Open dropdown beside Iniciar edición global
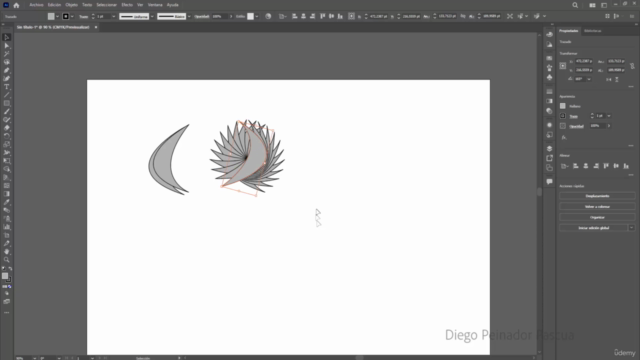This screenshot has width=640, height=360. point(631,228)
